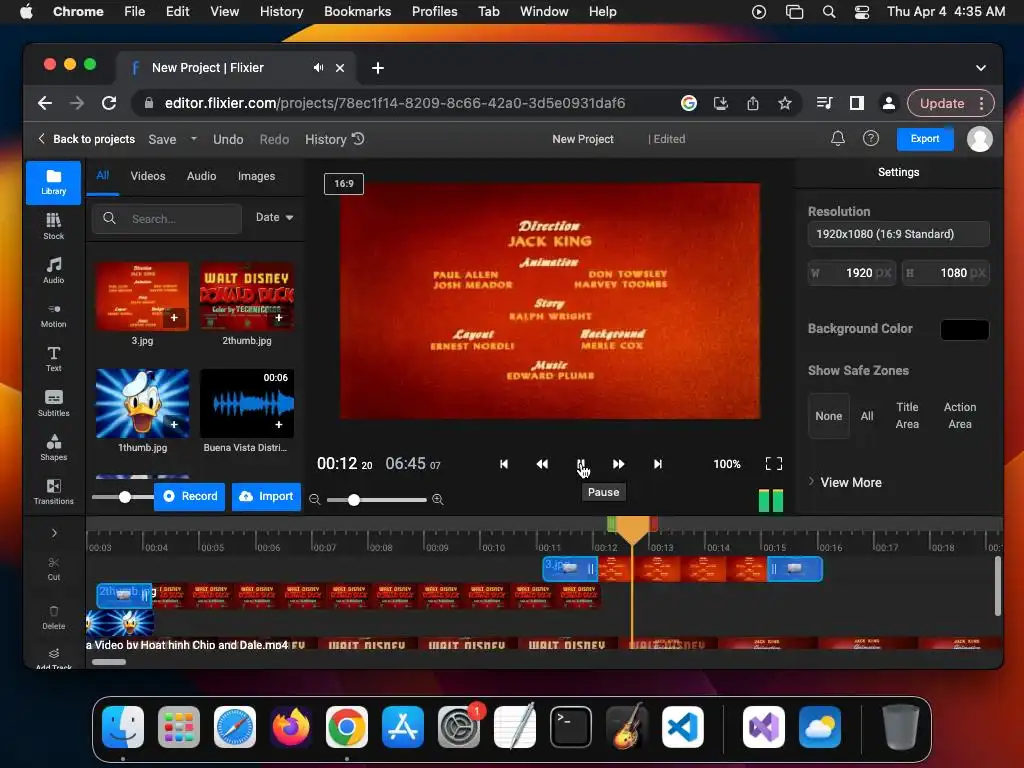Open the Resolution preset dropdown

tap(899, 234)
